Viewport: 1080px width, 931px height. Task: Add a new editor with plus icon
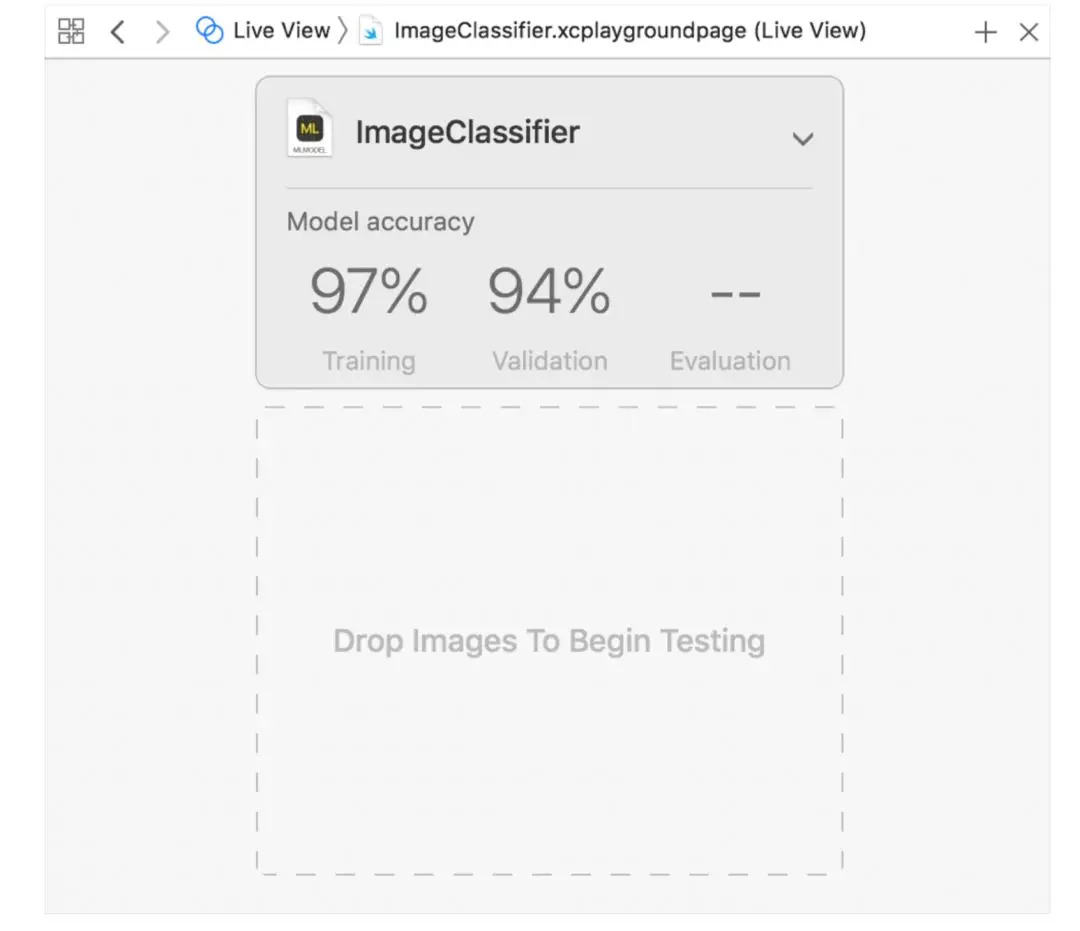(985, 32)
